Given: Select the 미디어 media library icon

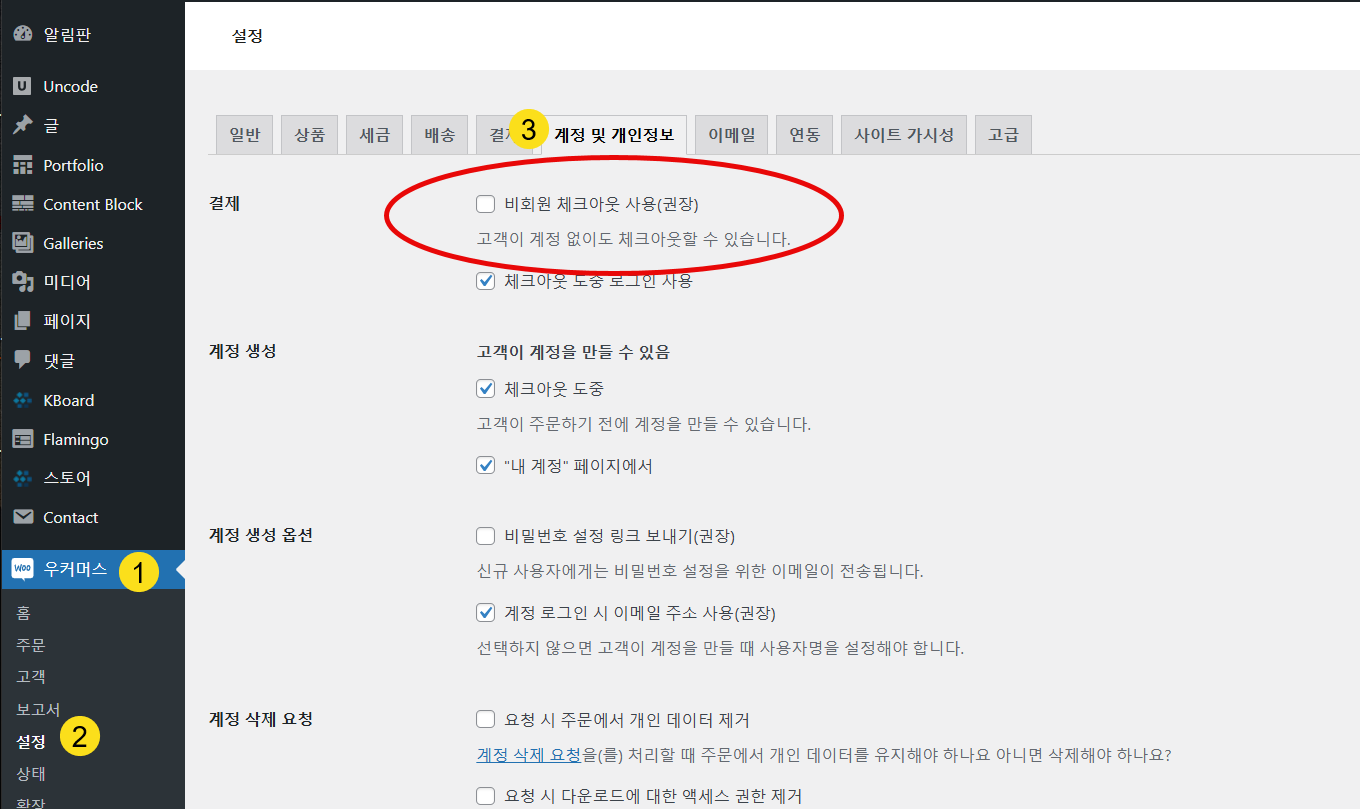Looking at the screenshot, I should (22, 281).
